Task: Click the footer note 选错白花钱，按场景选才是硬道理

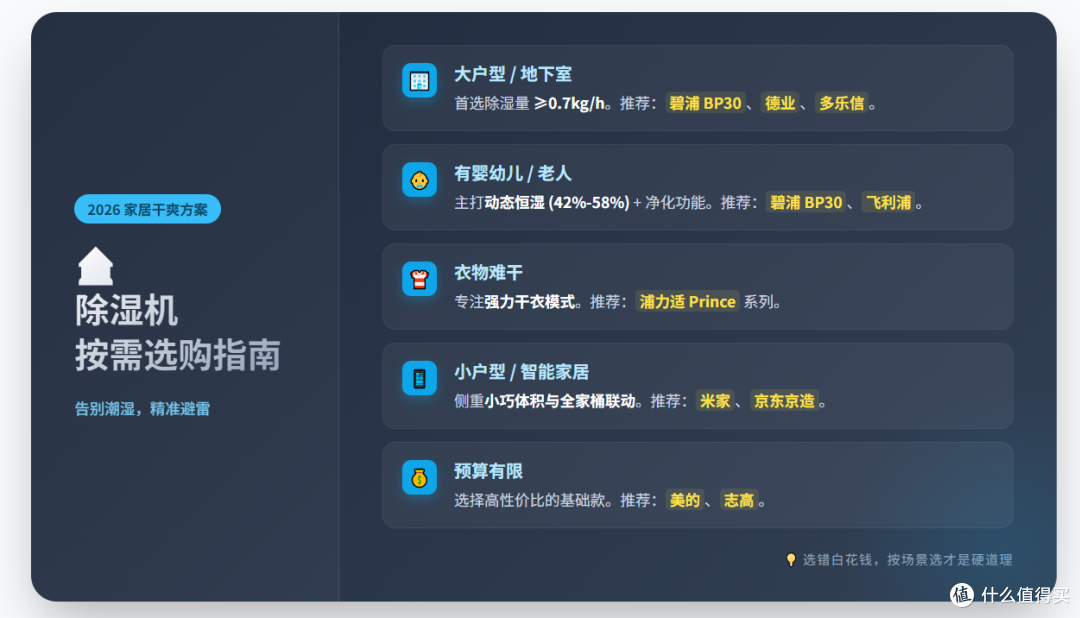Action: [907, 559]
